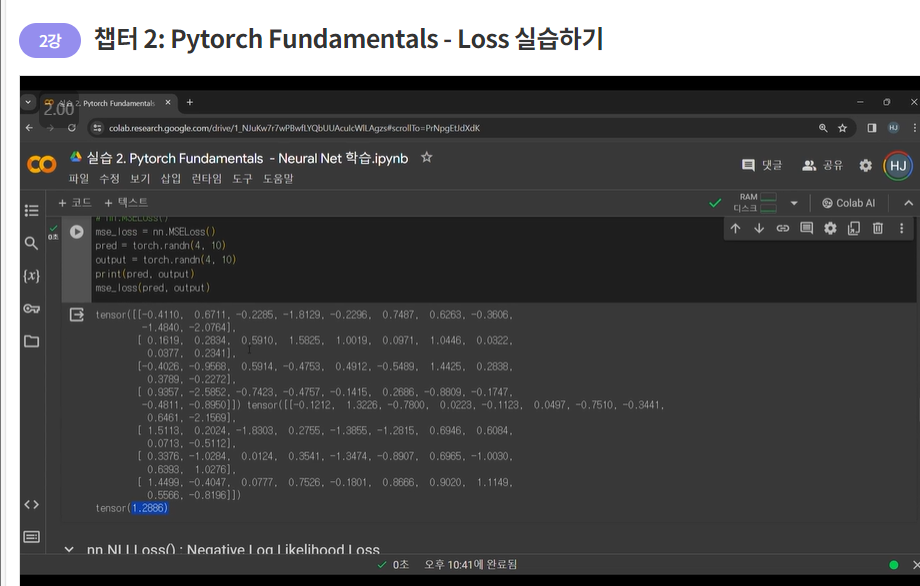Open the 파일 menu
Screen dimensions: 920x586
(79, 179)
